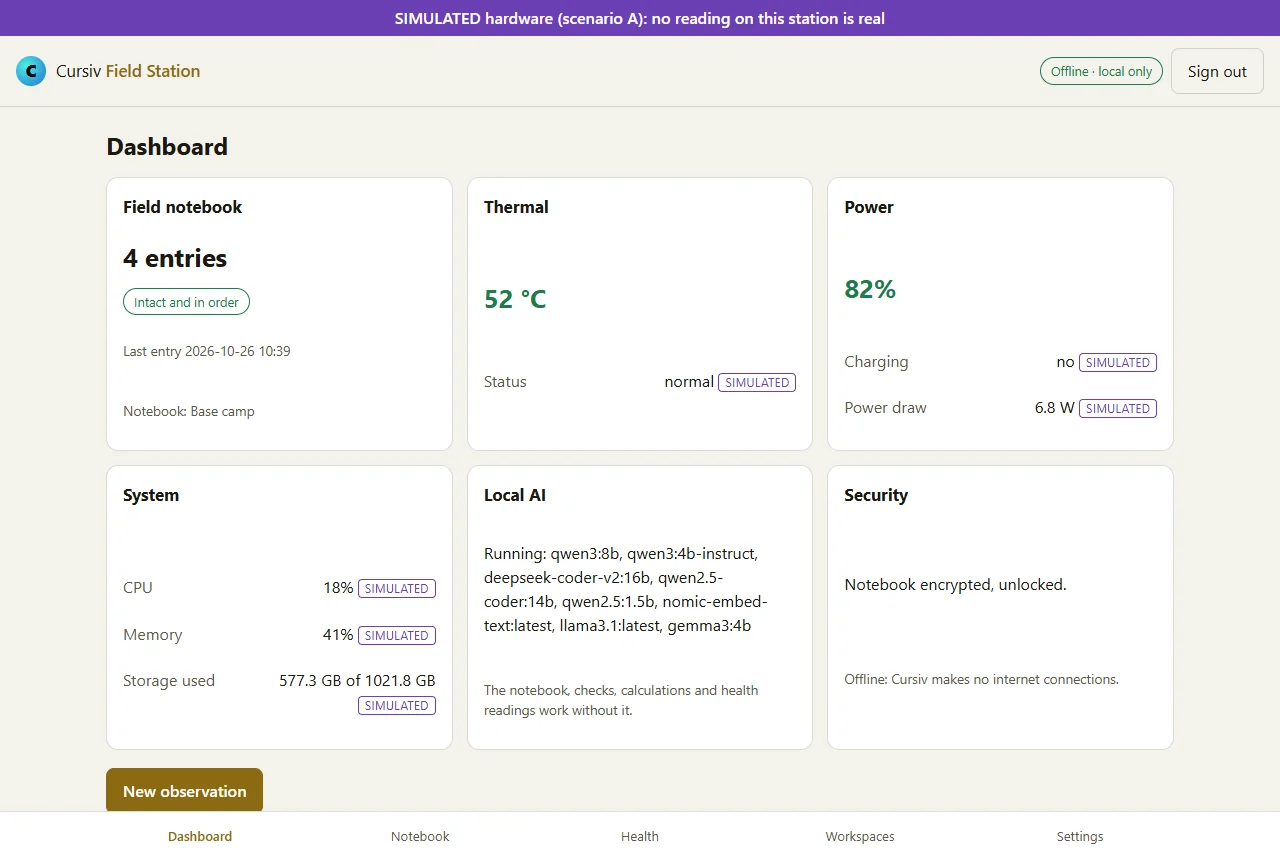
Task: Open the Dashboard tab
Action: (200, 836)
